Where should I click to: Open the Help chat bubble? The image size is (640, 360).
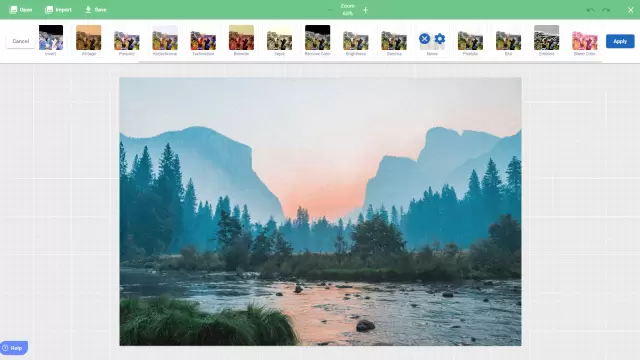tap(13, 348)
